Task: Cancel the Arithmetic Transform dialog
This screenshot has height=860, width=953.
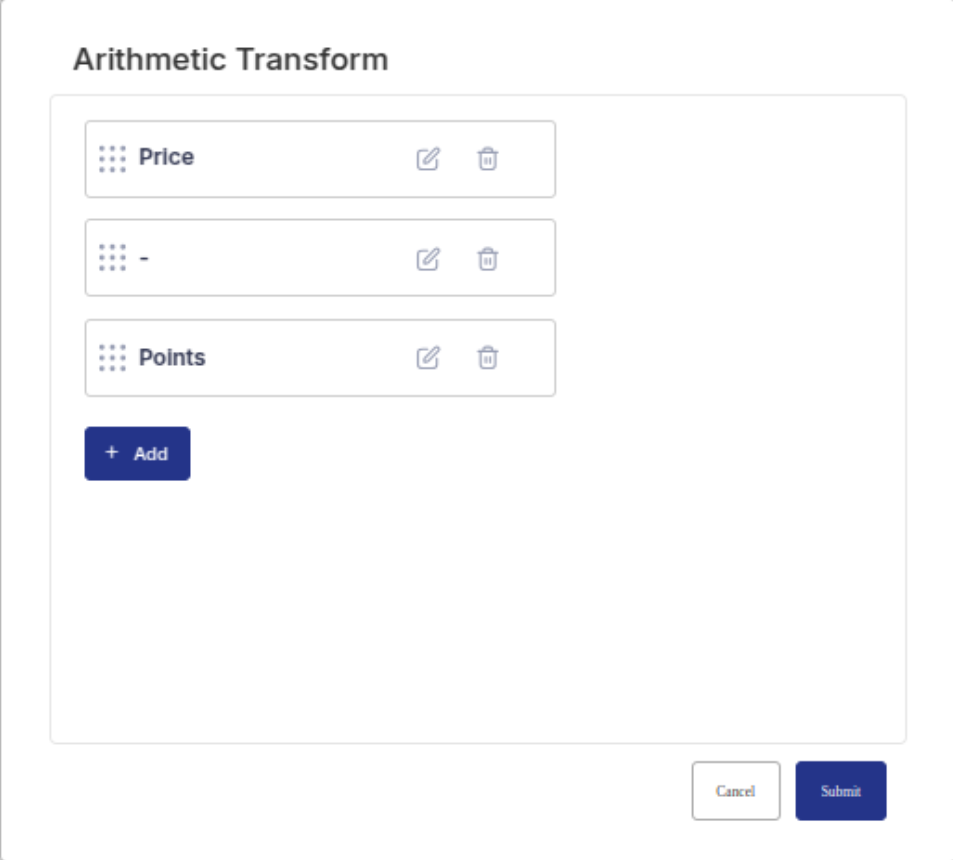Action: 735,791
